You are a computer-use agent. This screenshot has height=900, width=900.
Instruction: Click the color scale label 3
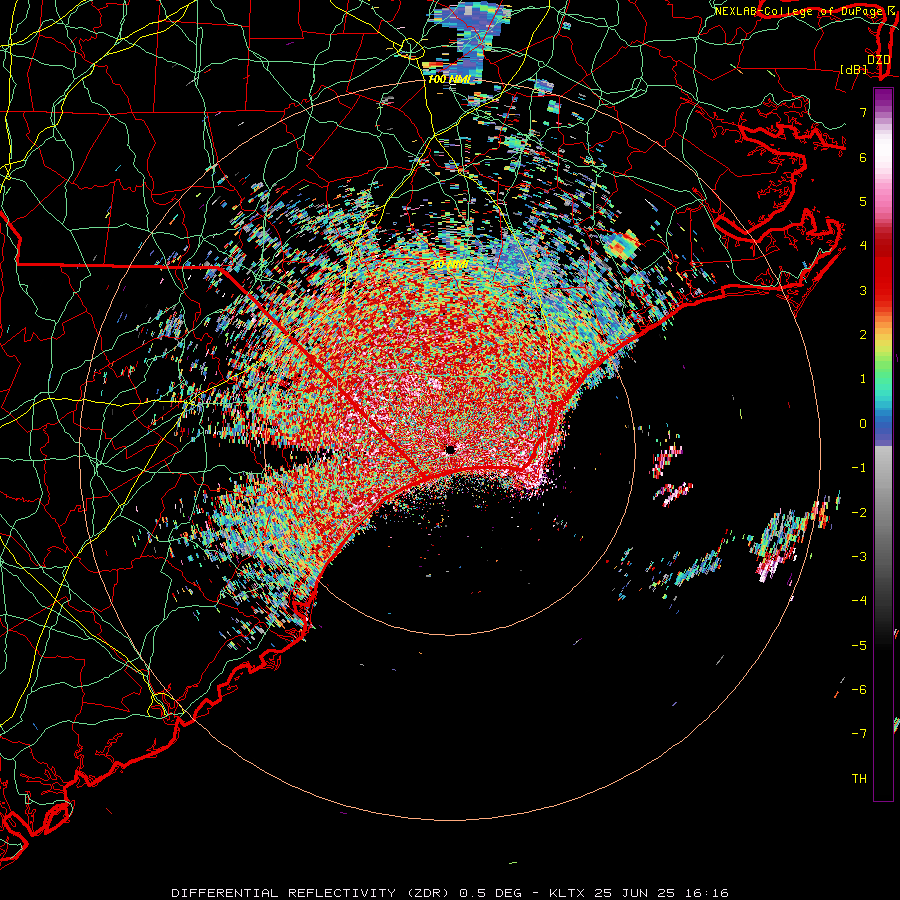(x=863, y=290)
